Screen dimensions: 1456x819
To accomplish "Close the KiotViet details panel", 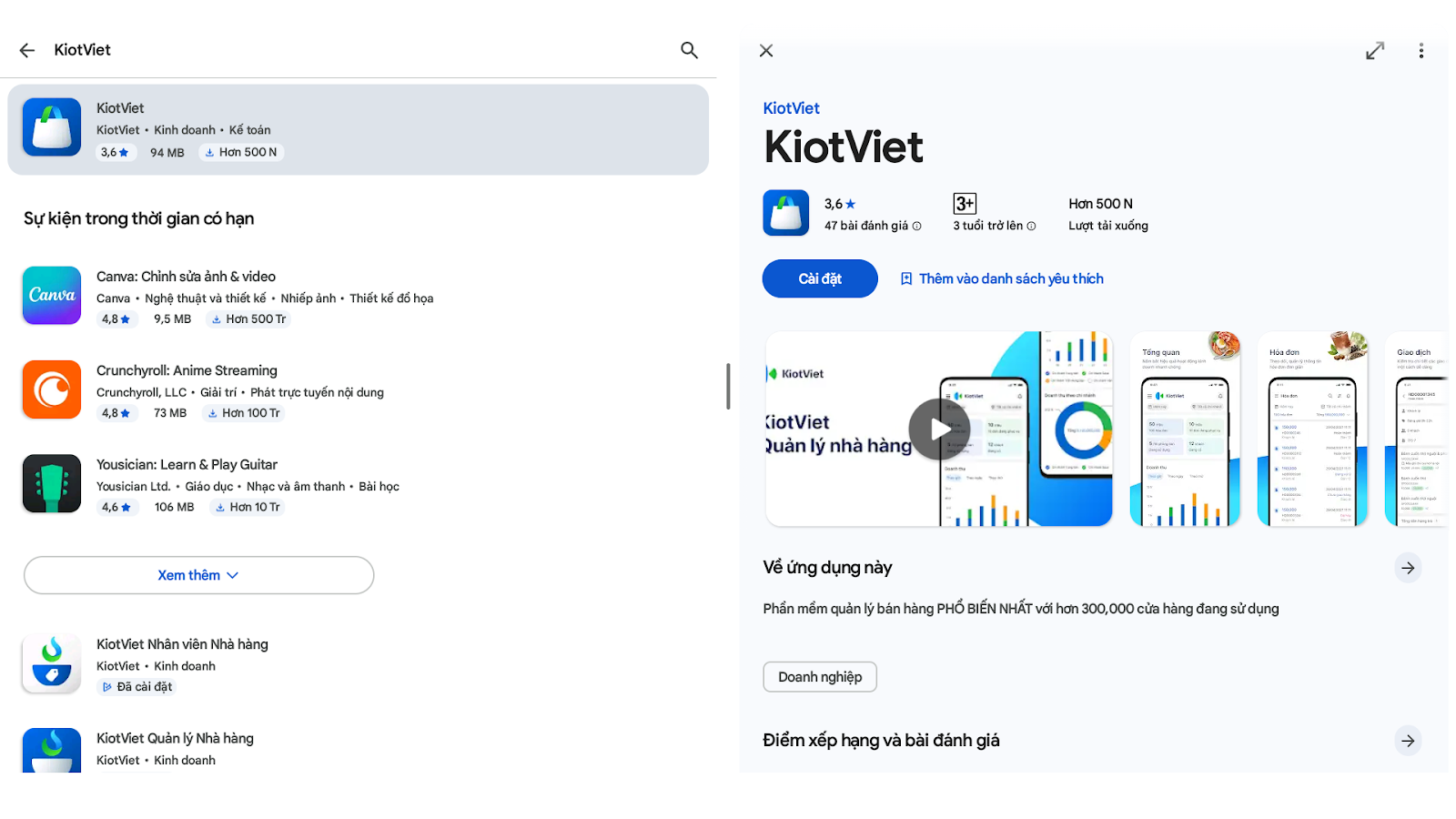I will point(766,51).
